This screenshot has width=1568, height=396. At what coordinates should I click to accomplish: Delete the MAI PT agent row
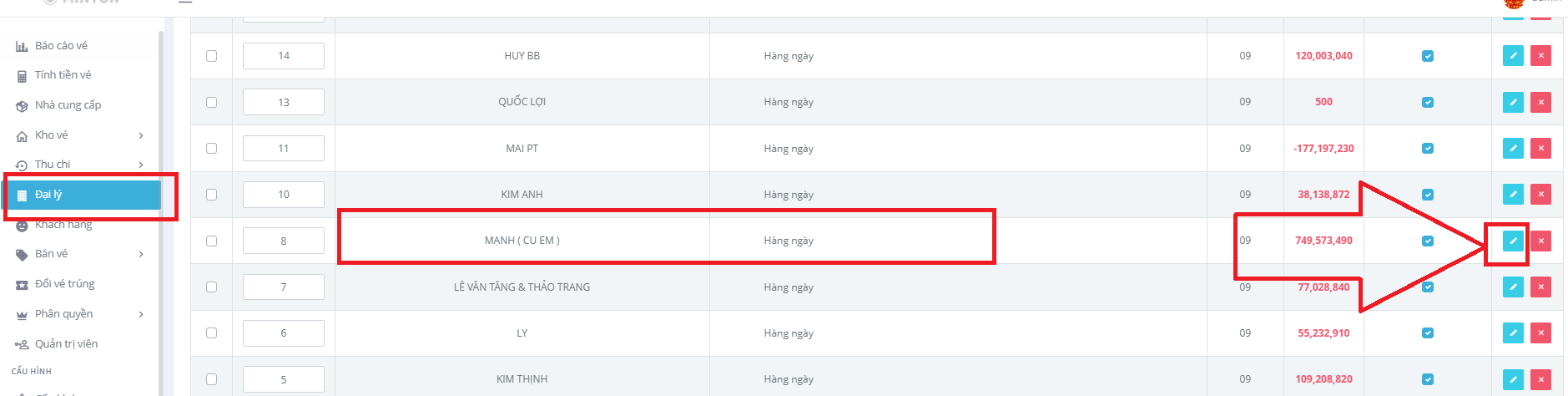point(1540,149)
